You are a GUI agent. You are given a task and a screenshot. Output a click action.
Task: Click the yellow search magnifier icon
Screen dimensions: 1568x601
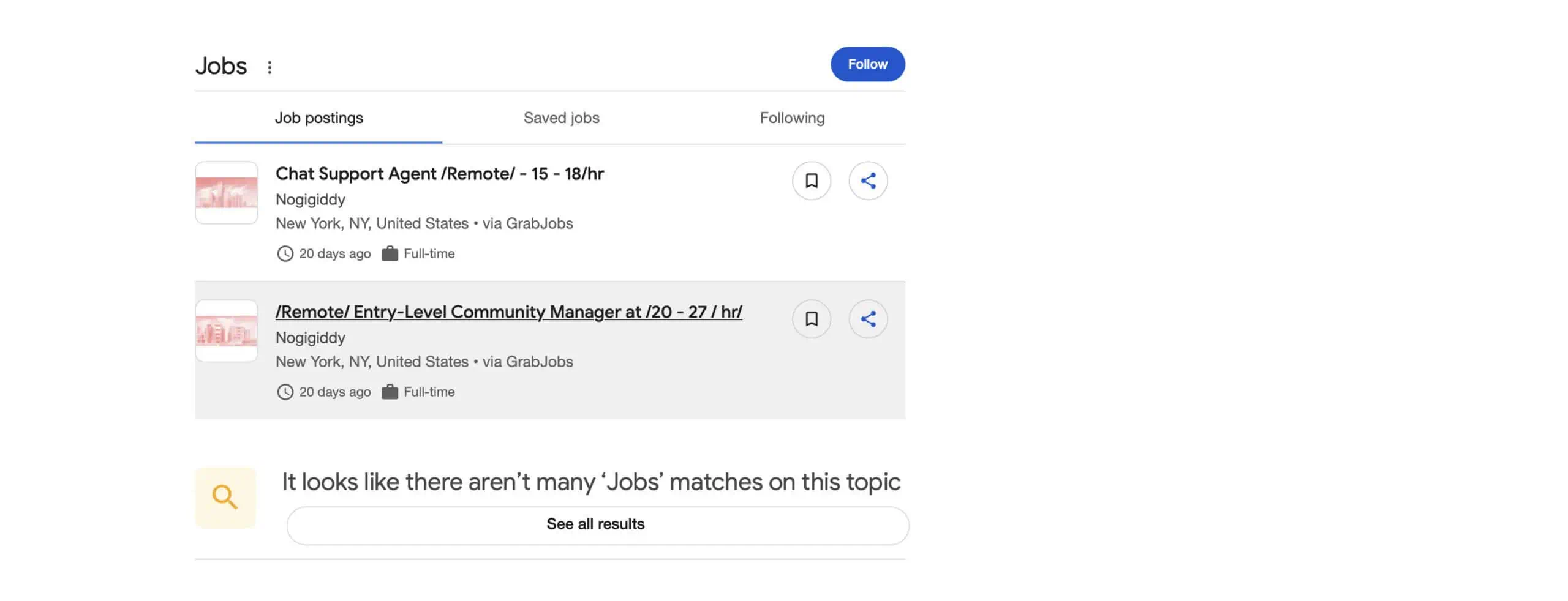tap(225, 497)
